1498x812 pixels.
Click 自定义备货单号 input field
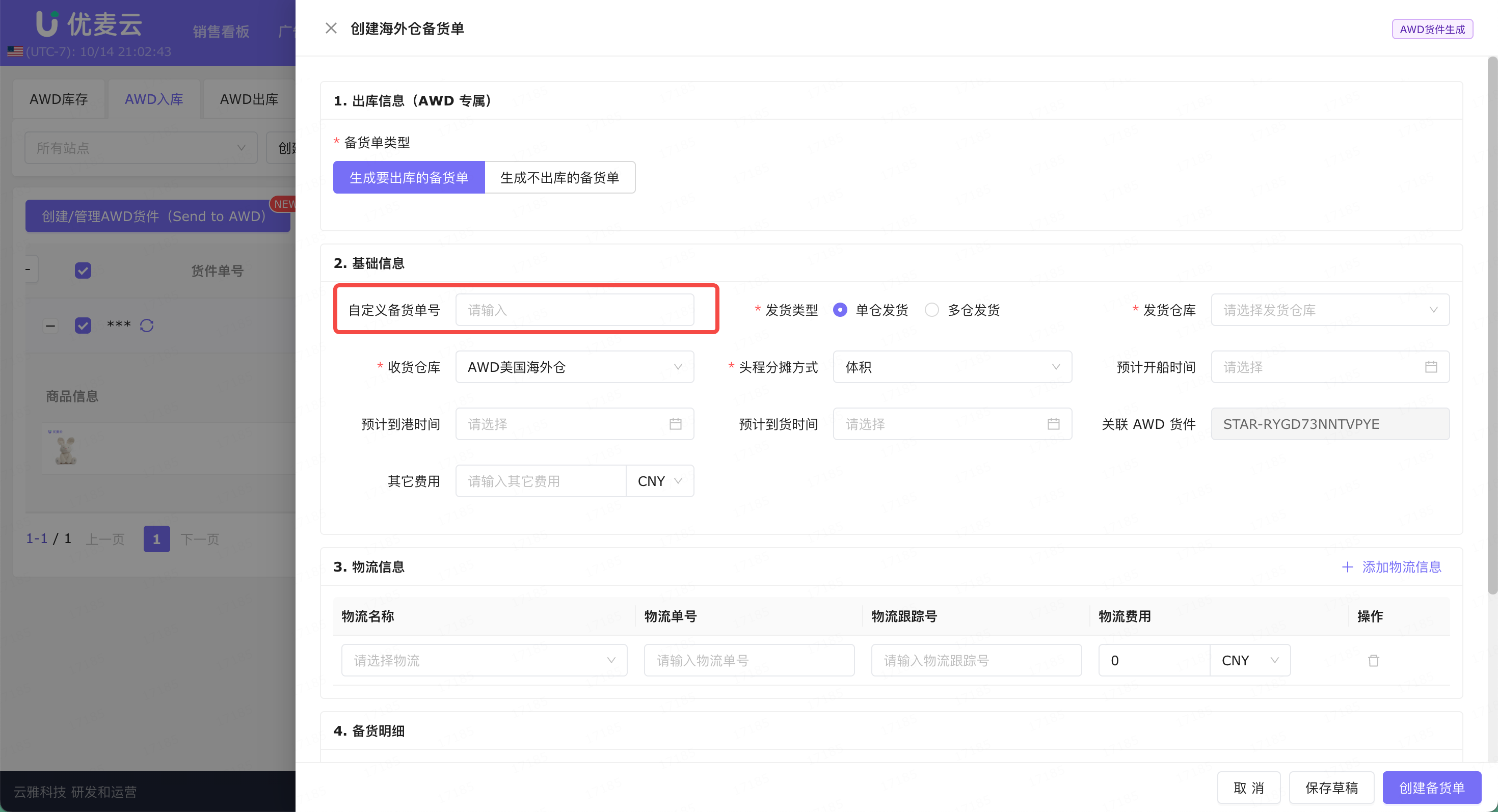(x=575, y=310)
